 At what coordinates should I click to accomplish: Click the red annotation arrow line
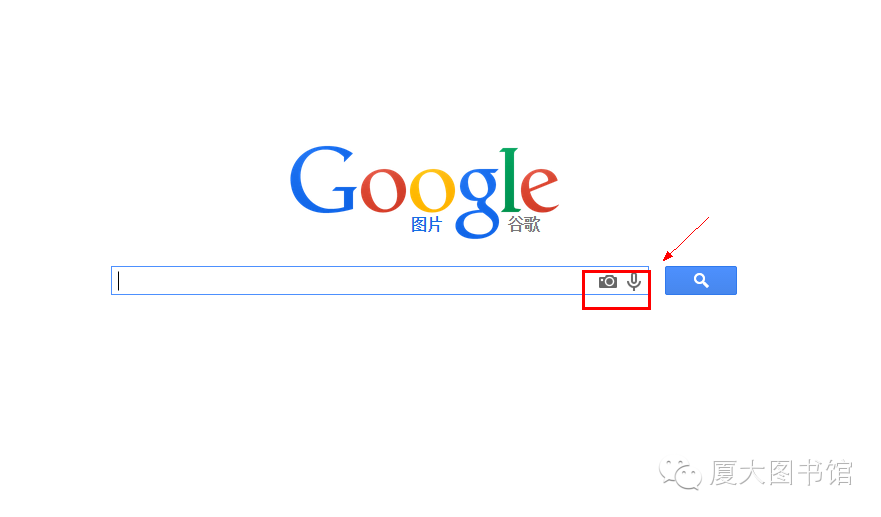pyautogui.click(x=689, y=236)
